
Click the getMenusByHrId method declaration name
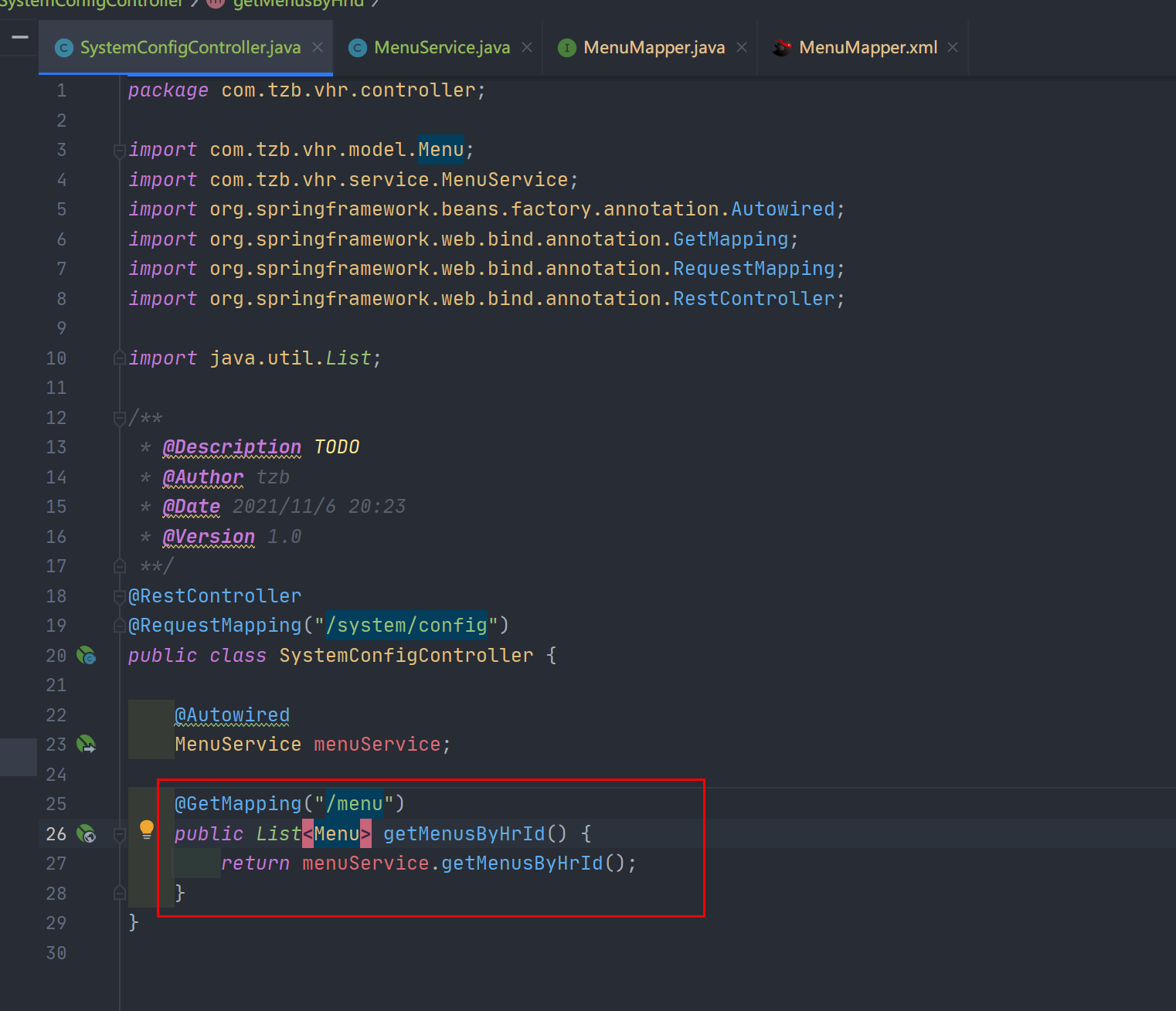pyautogui.click(x=464, y=834)
